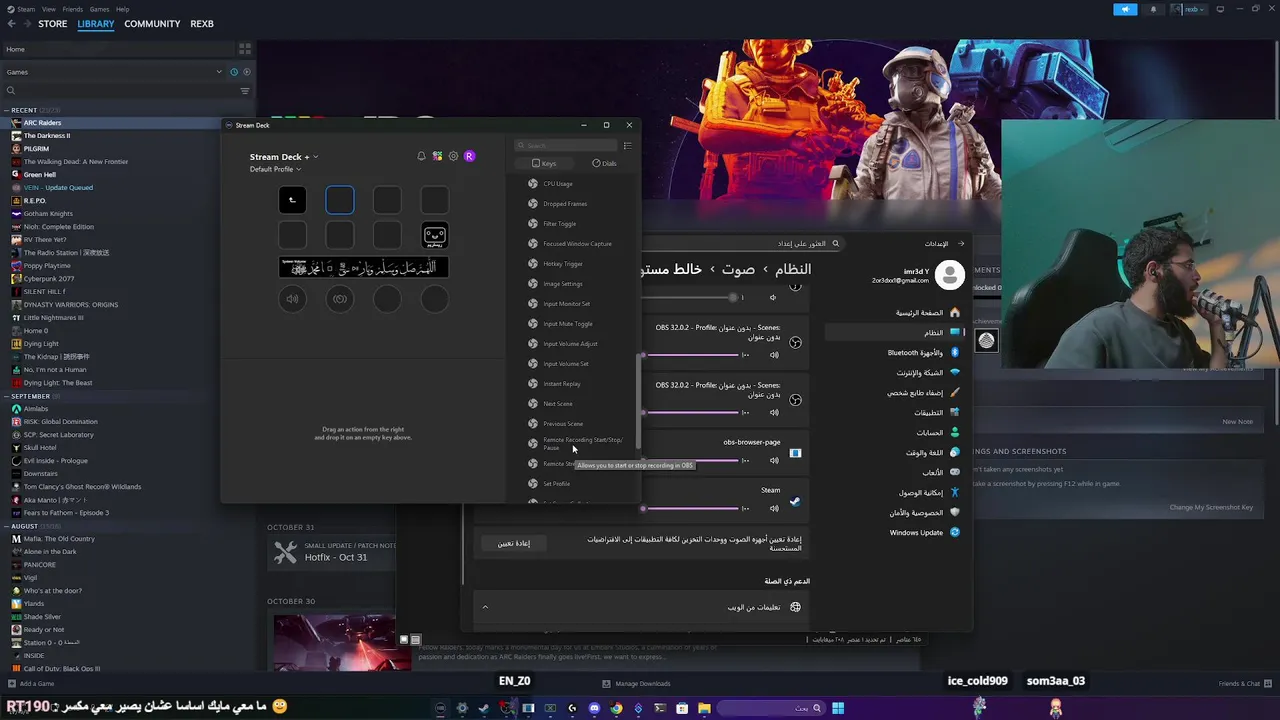Image resolution: width=1280 pixels, height=720 pixels.
Task: Open the Friends menu in Steam menu bar
Action: tap(74, 9)
